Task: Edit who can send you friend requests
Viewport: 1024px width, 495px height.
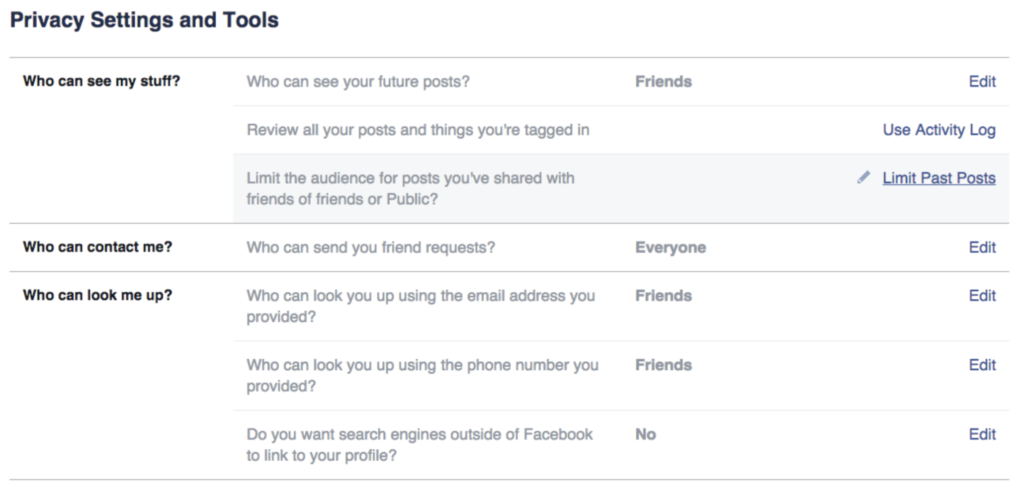Action: point(982,248)
